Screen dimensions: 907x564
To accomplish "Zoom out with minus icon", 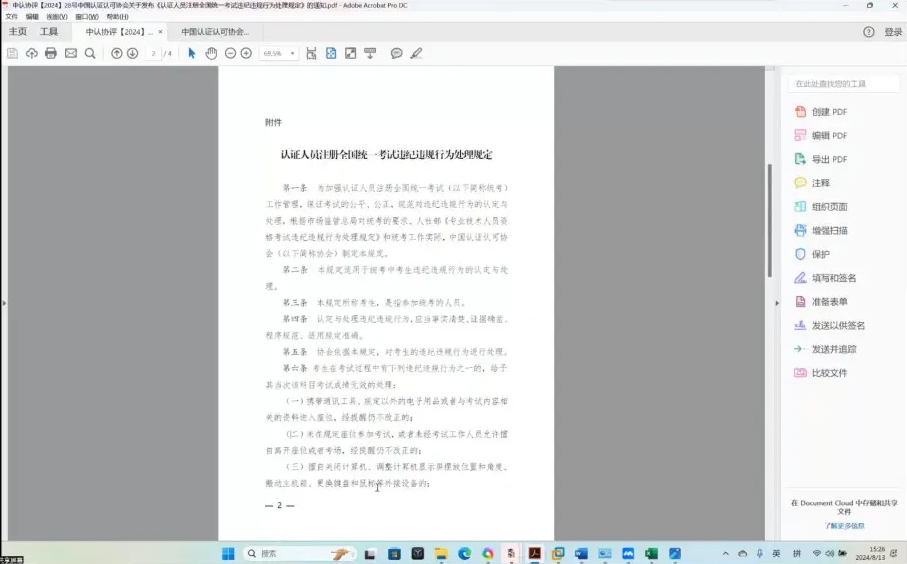I will [x=230, y=53].
